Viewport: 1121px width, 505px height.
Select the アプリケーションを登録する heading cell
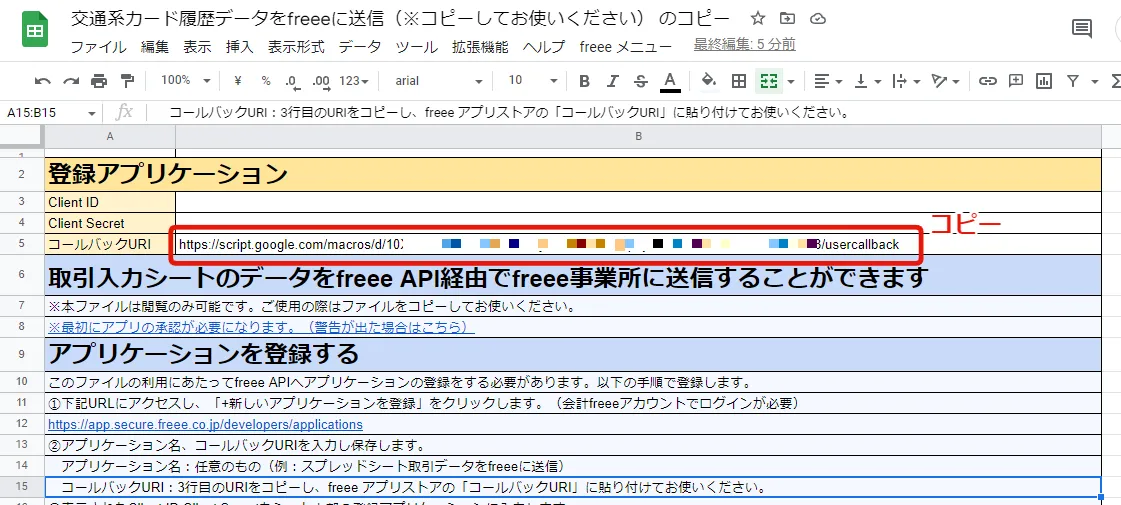tap(573, 353)
